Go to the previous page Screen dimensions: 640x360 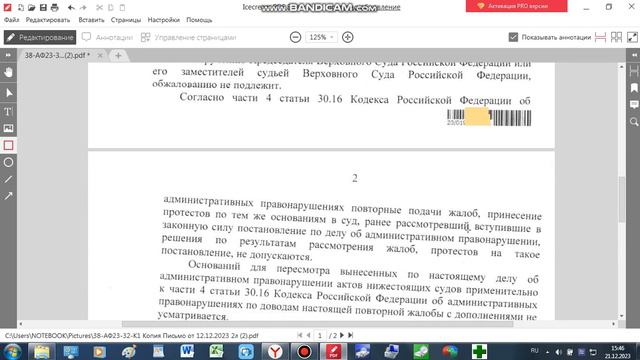(309, 335)
